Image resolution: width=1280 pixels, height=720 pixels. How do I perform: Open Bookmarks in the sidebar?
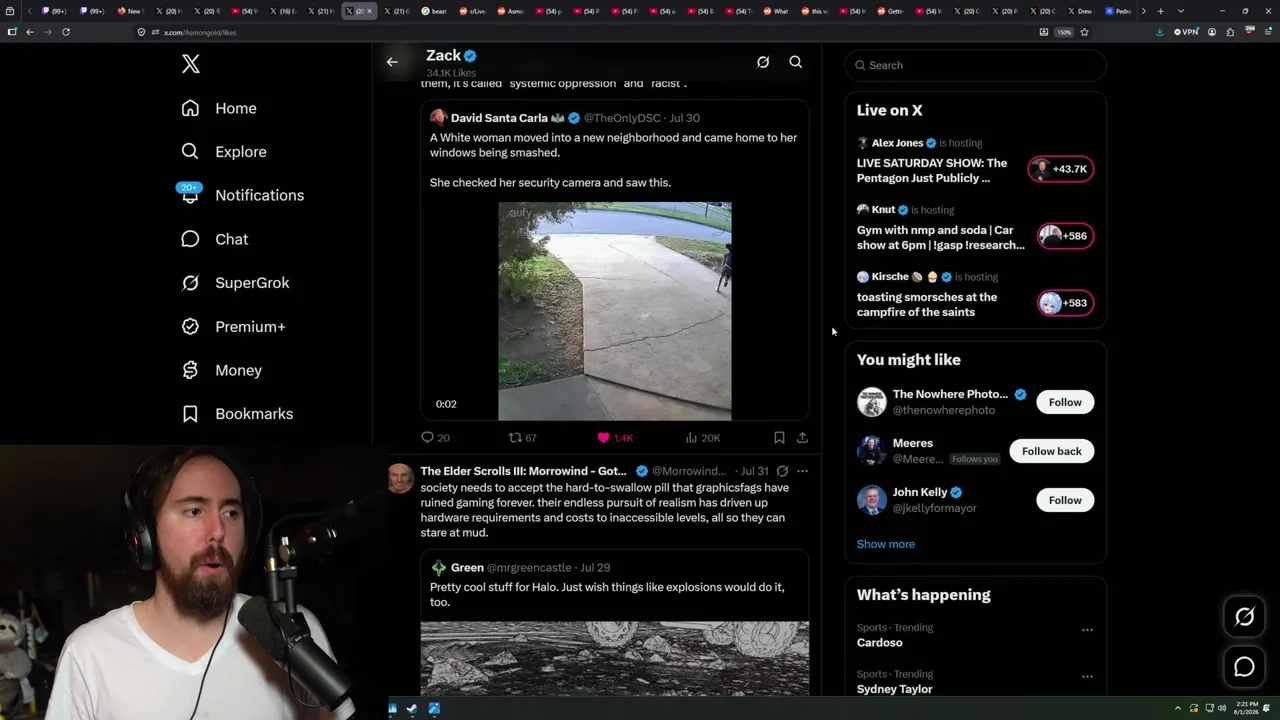(x=237, y=414)
